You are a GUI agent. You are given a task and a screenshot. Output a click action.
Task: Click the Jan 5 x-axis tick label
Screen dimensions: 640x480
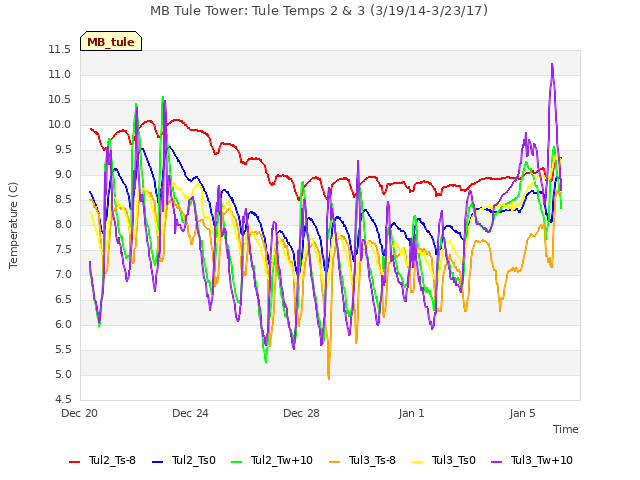pos(522,413)
